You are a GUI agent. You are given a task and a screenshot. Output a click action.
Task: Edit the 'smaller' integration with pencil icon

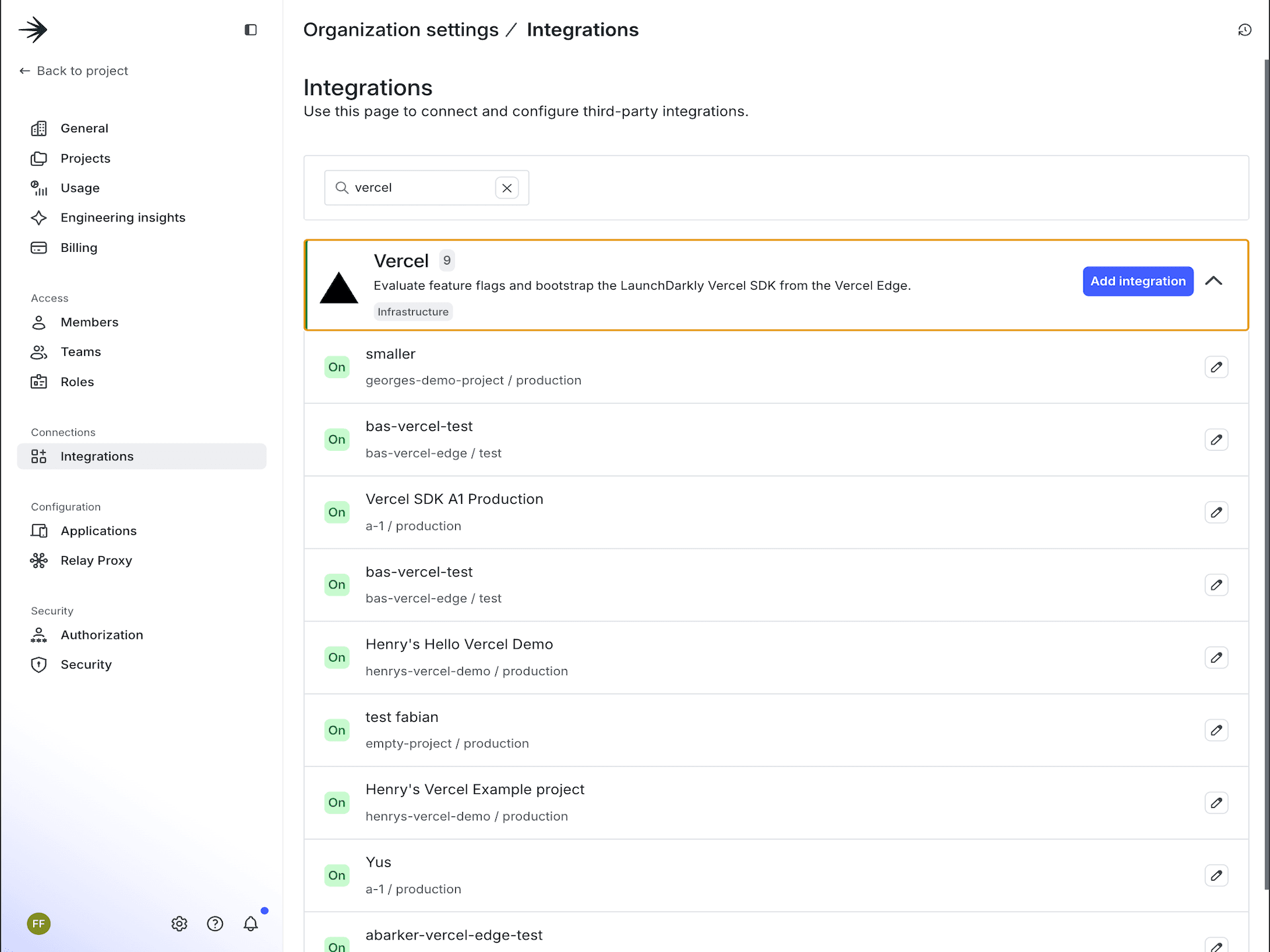point(1216,367)
